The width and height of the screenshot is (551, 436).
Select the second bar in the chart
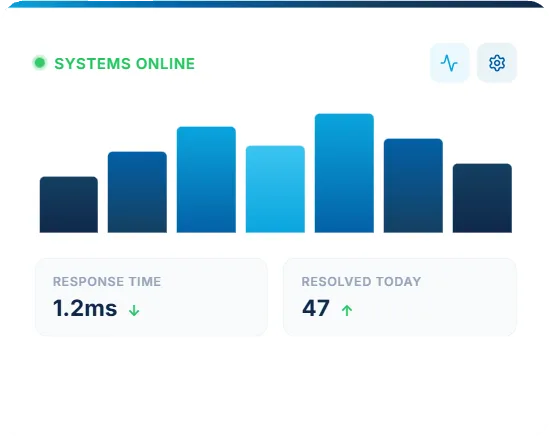point(137,192)
